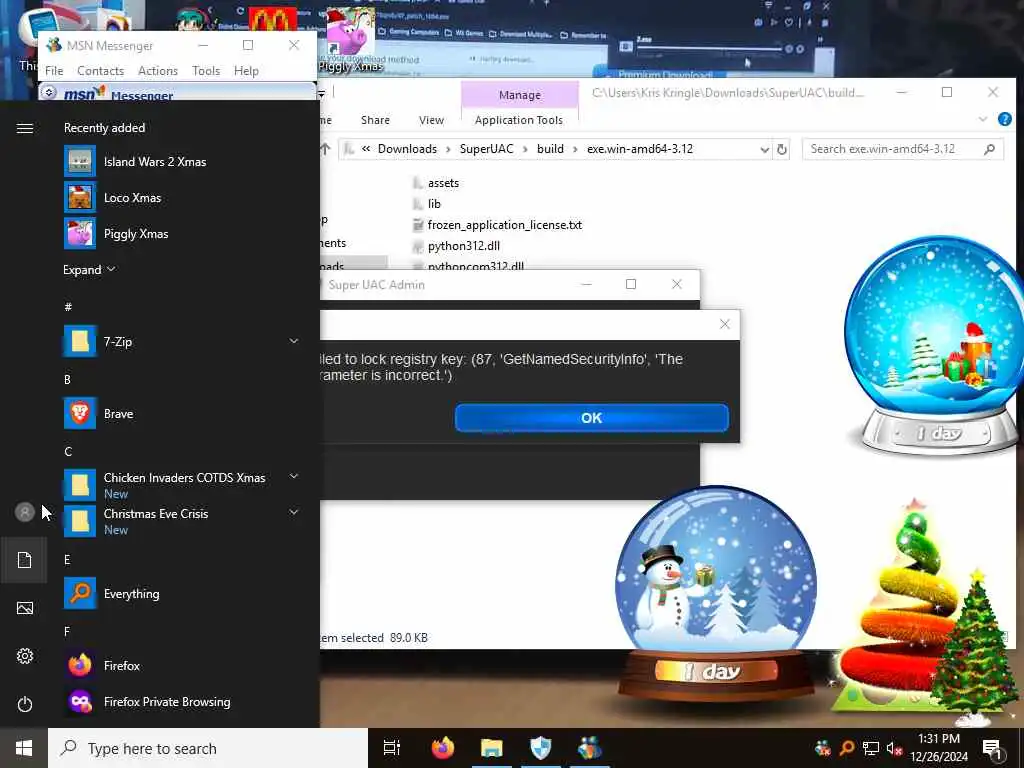Screen dimensions: 1024x768
Task: Click the Manage contextual tab
Action: [x=520, y=95]
